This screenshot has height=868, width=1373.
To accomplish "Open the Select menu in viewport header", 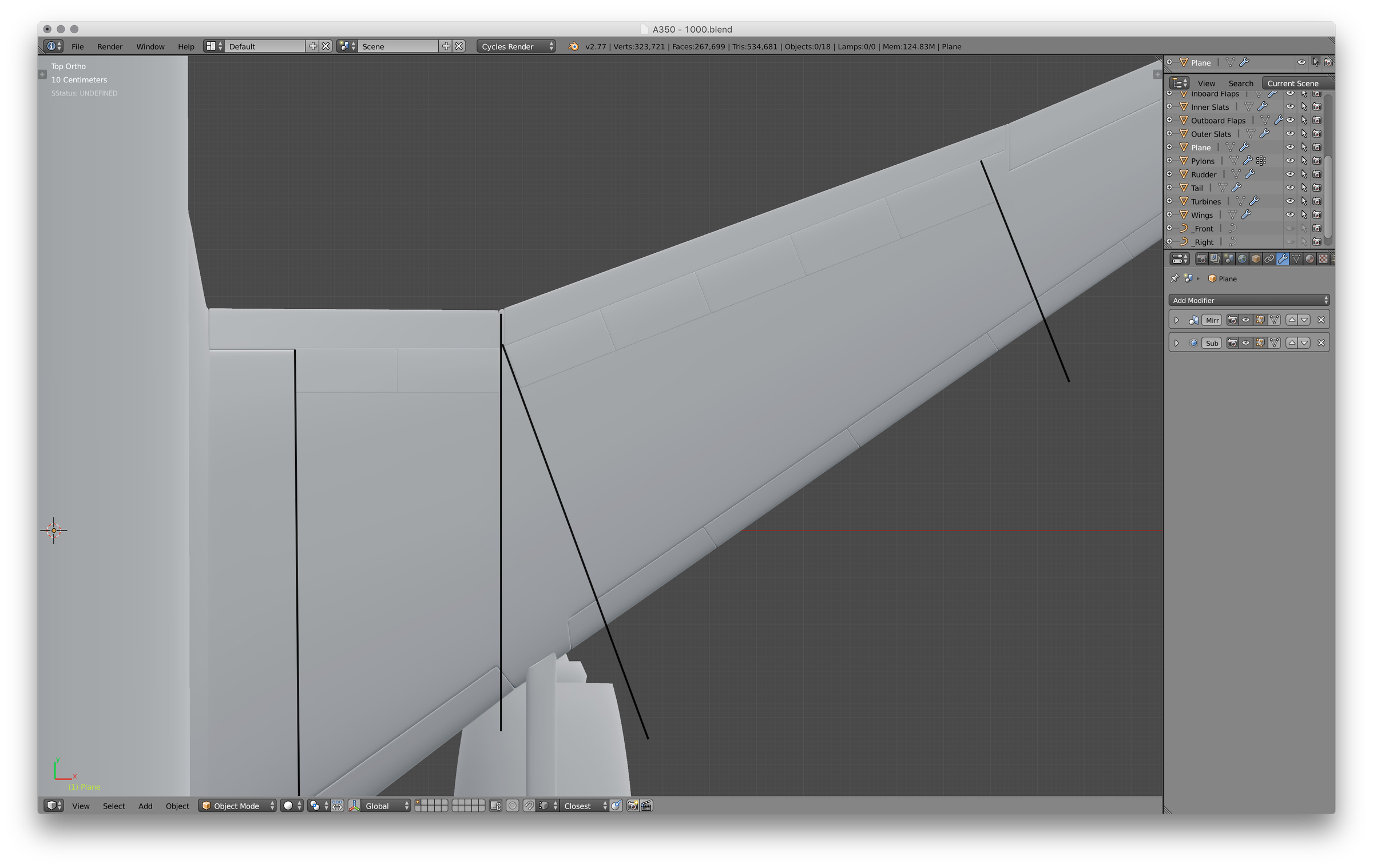I will [x=113, y=806].
